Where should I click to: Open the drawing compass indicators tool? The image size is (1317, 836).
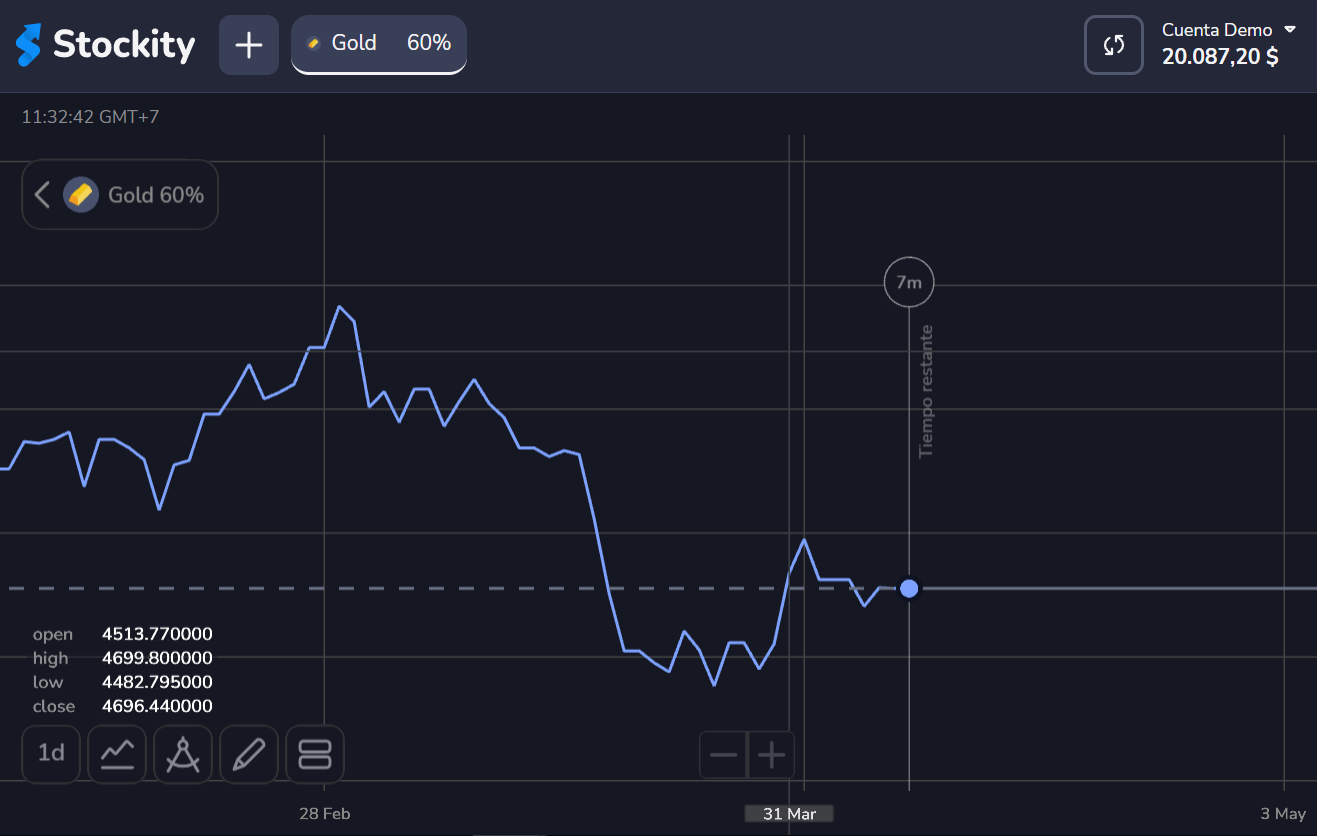[x=183, y=754]
